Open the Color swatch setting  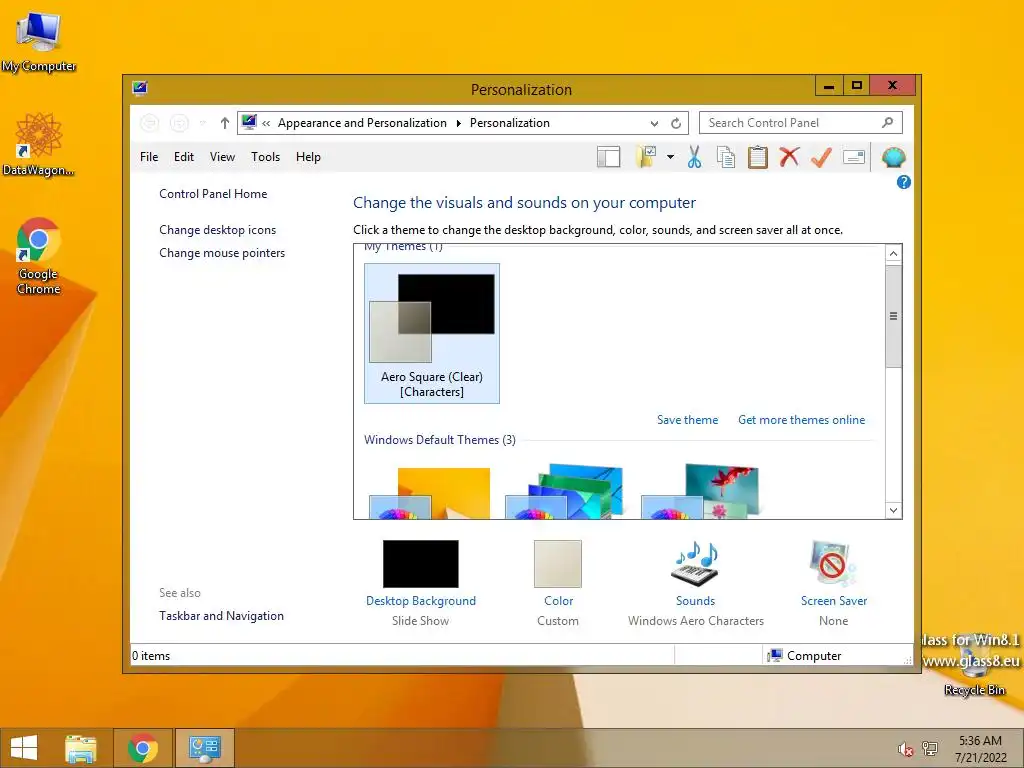tap(558, 564)
